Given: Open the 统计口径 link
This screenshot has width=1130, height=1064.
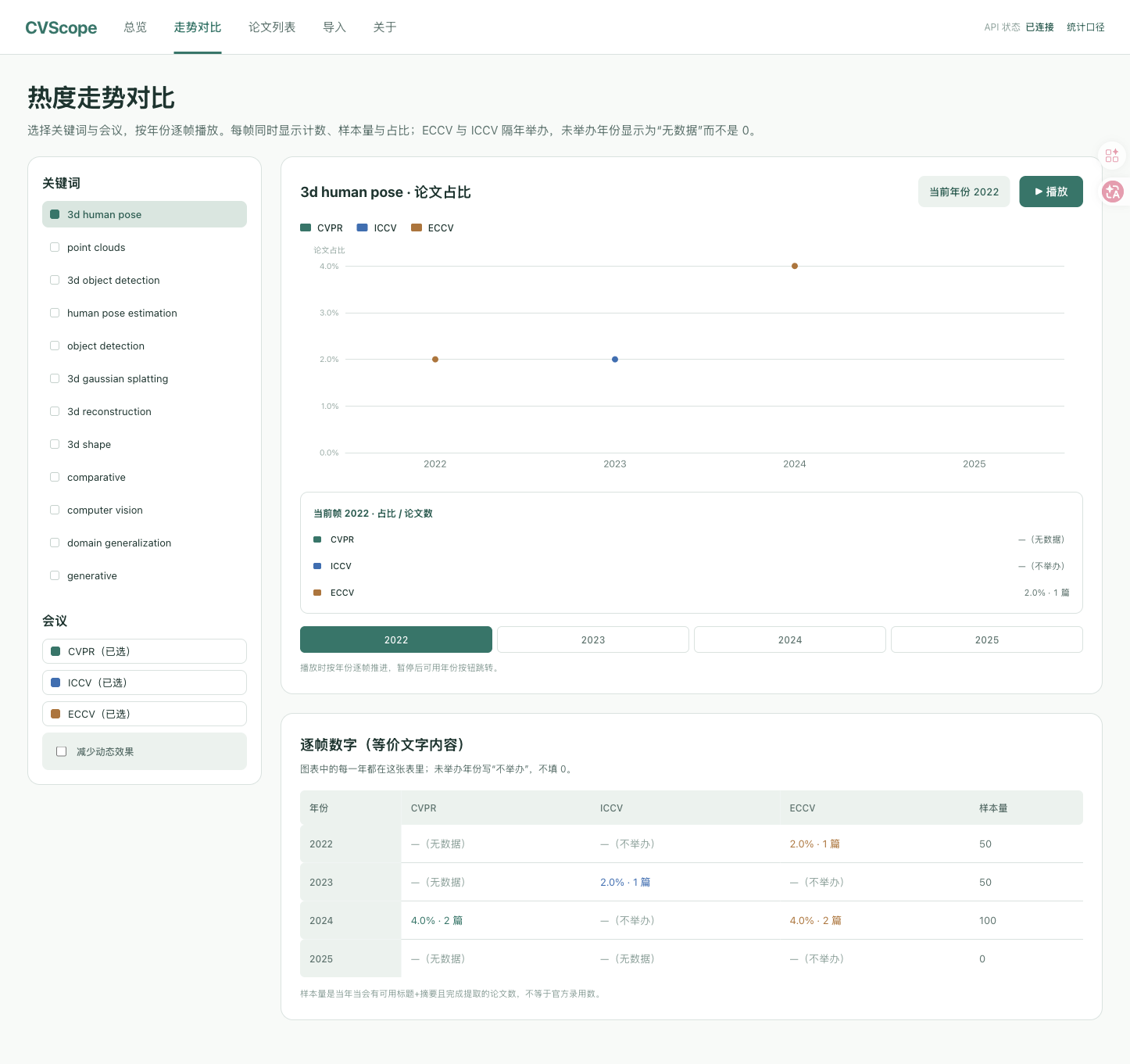Looking at the screenshot, I should click(x=1085, y=27).
